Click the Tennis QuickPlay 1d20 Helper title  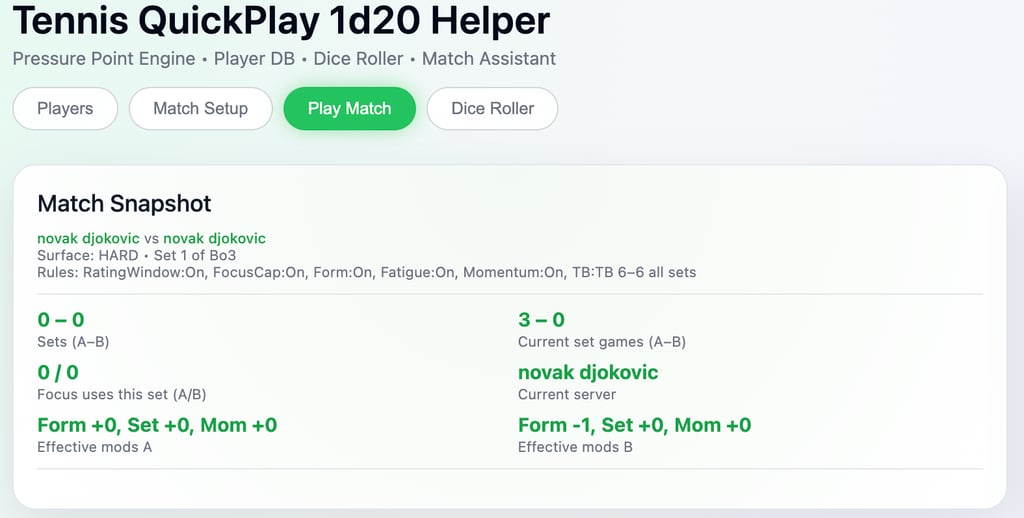[x=281, y=22]
